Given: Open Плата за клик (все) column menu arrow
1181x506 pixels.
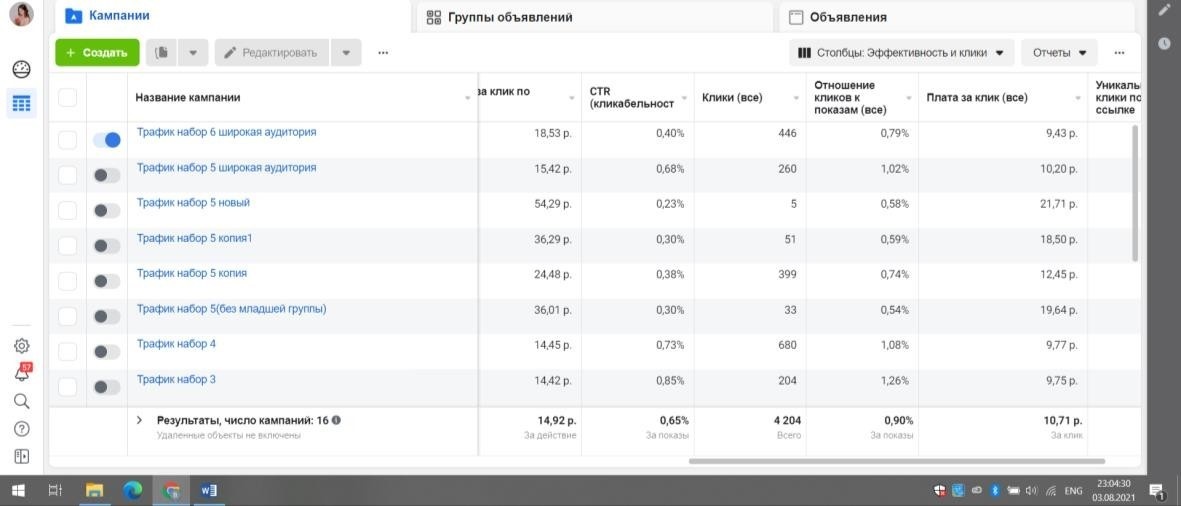Looking at the screenshot, I should coord(1078,98).
